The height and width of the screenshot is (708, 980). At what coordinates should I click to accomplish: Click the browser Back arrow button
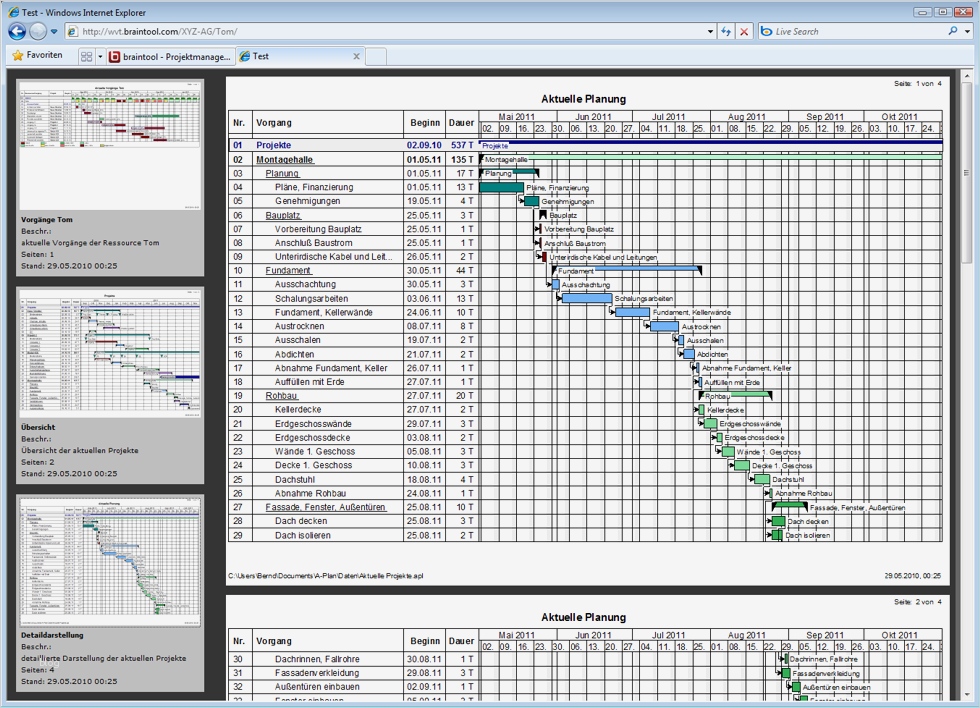pos(17,31)
